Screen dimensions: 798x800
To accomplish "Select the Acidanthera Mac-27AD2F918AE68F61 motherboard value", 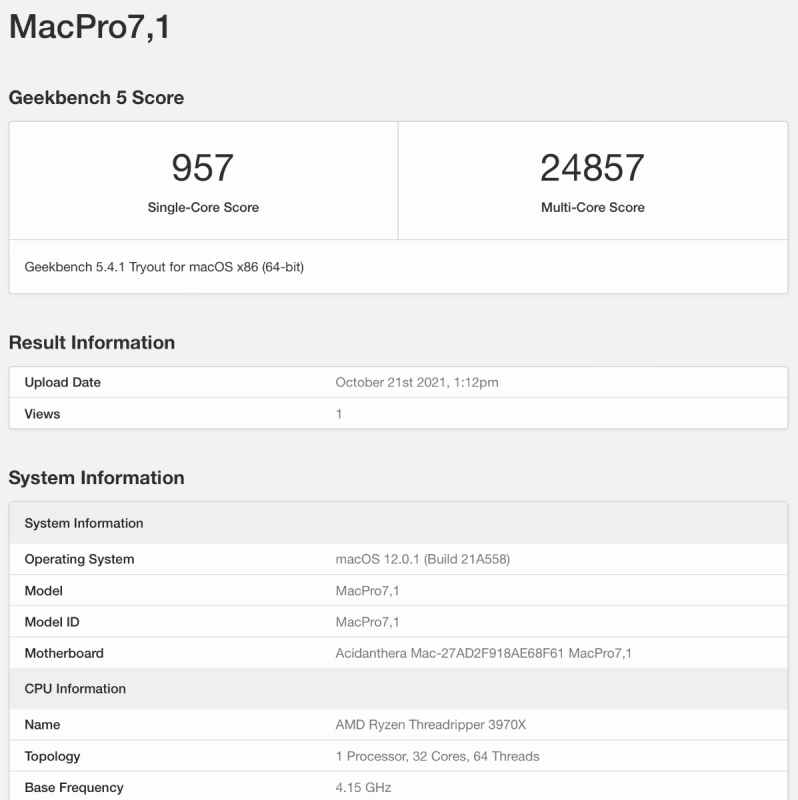I will pos(483,653).
